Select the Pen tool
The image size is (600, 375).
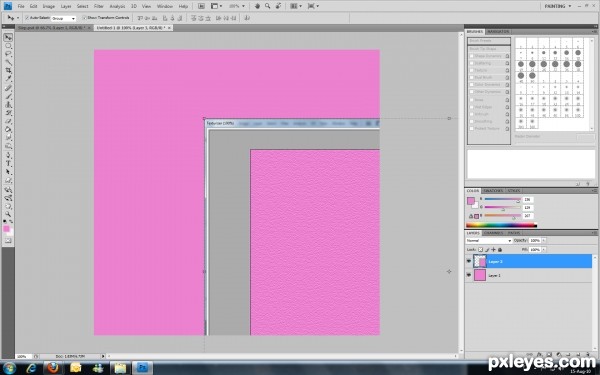point(8,155)
